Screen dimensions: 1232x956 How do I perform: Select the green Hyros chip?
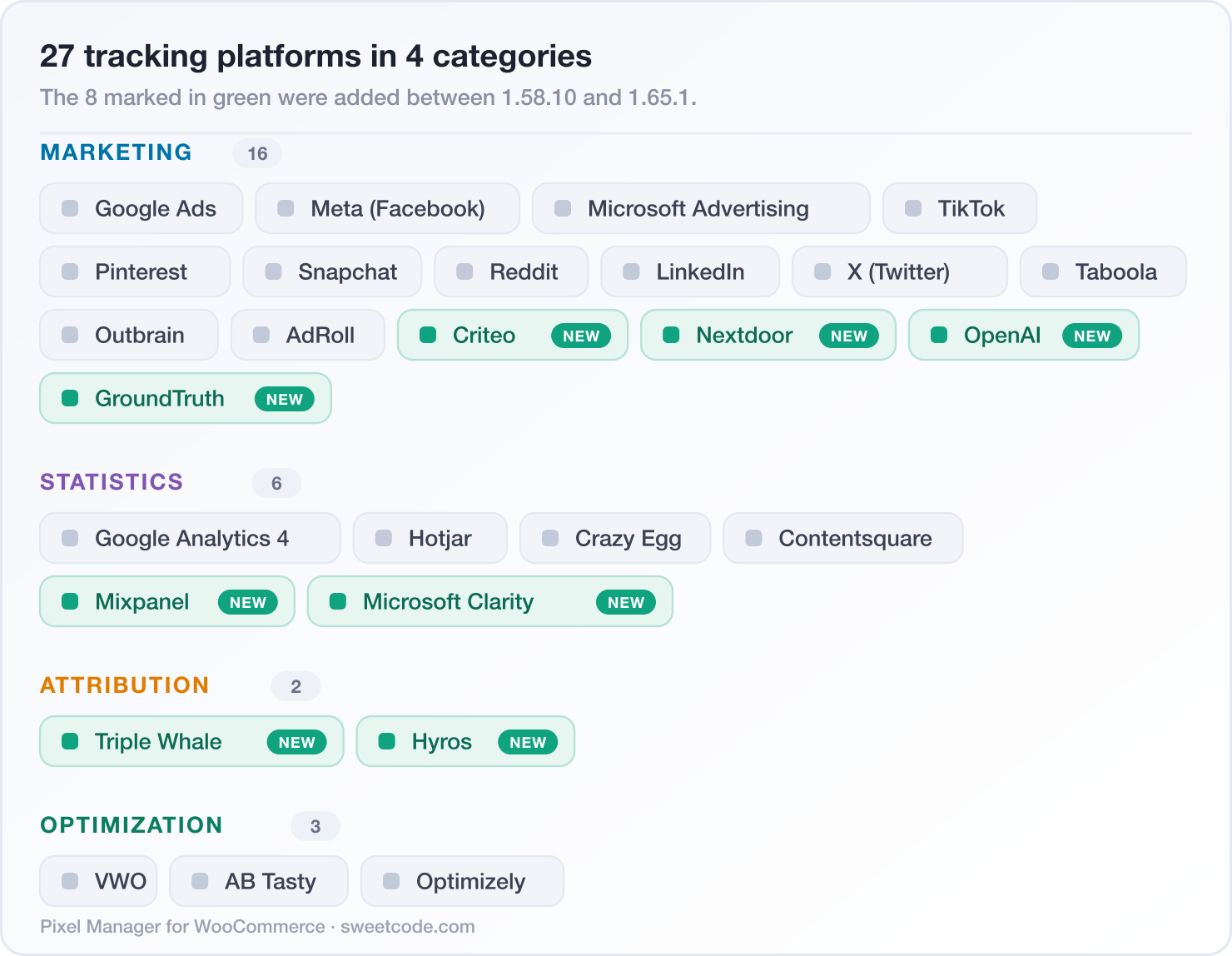[465, 741]
